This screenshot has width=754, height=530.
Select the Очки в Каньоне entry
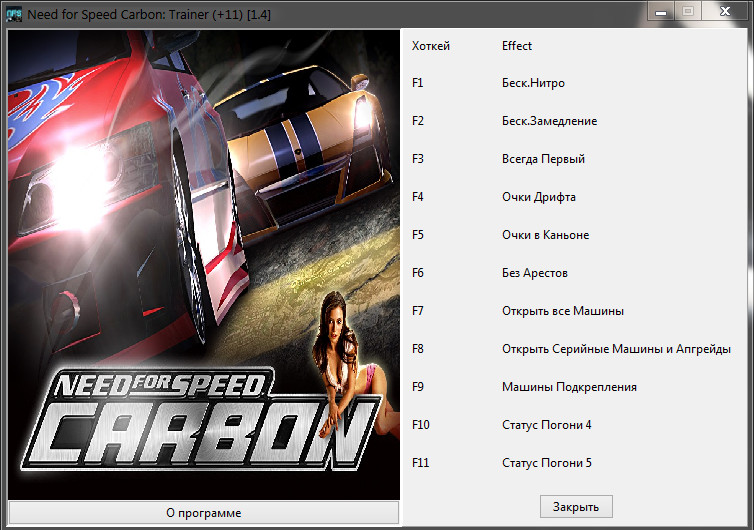click(x=545, y=235)
